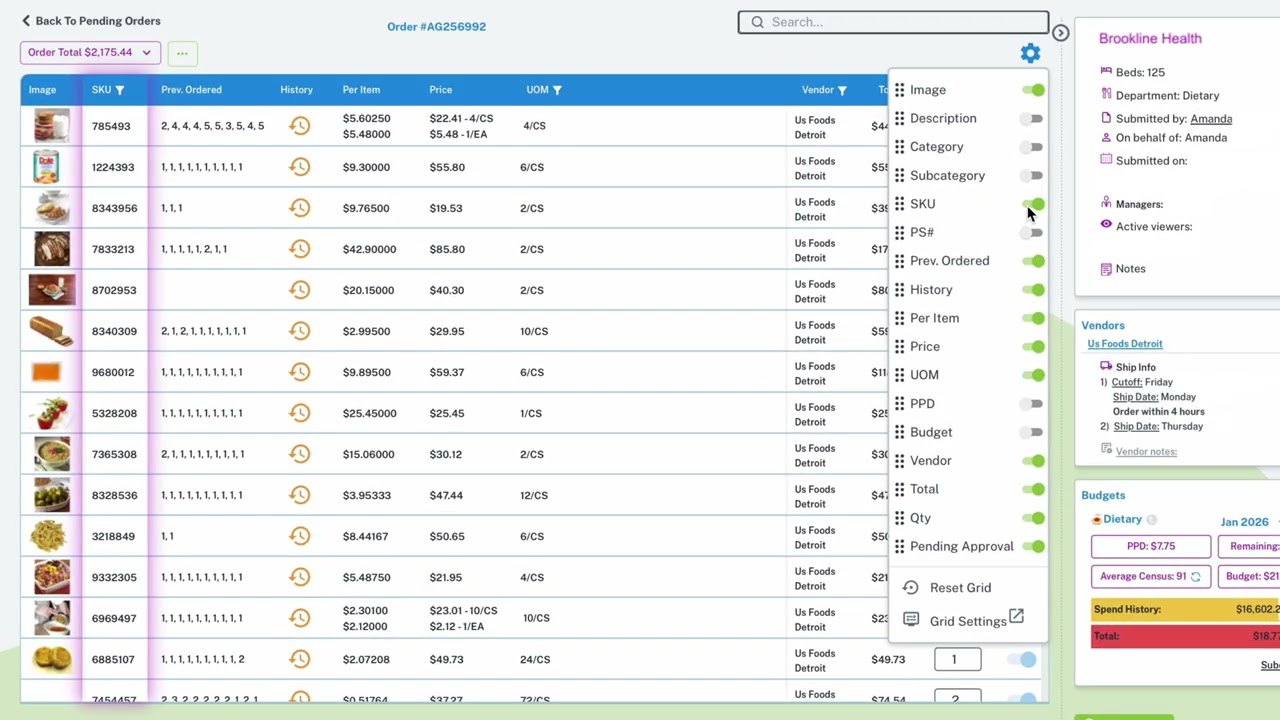The image size is (1280, 720).
Task: Click the Dietary budget label
Action: pos(1122,520)
